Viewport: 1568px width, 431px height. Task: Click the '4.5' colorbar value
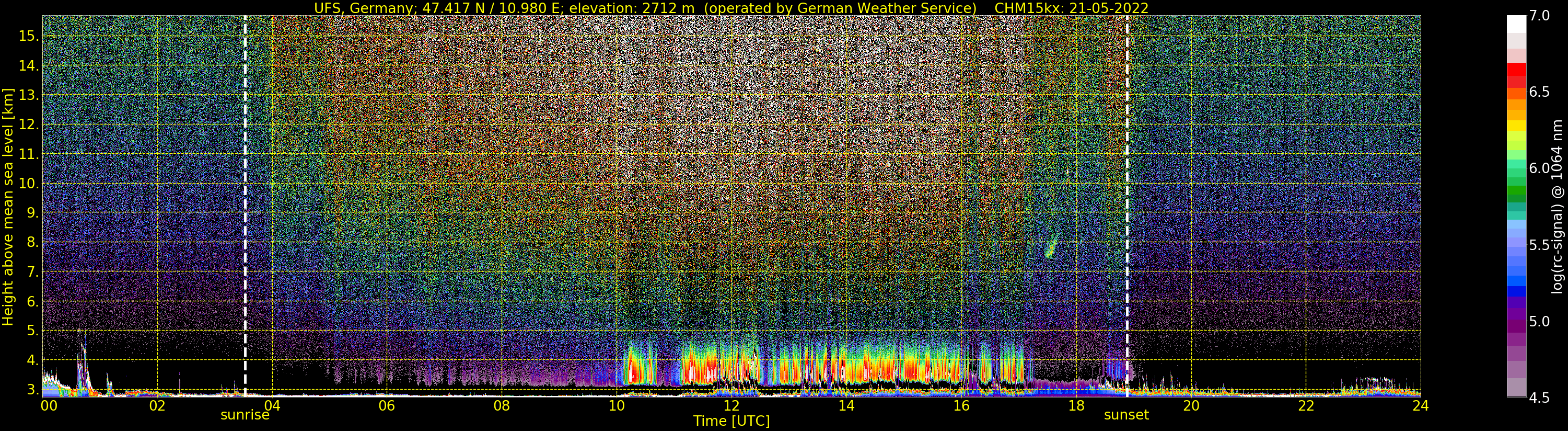(x=1539, y=398)
